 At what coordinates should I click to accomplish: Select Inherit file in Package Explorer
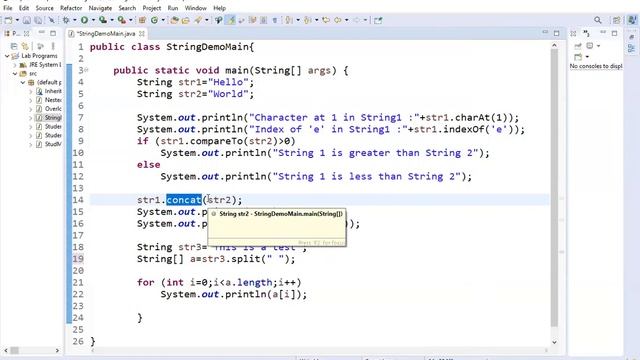pyautogui.click(x=49, y=91)
